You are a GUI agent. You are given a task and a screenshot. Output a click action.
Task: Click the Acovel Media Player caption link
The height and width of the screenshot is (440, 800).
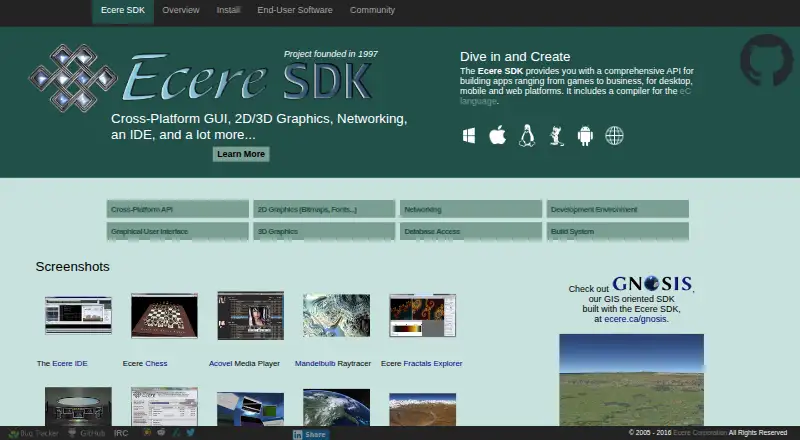[244, 363]
